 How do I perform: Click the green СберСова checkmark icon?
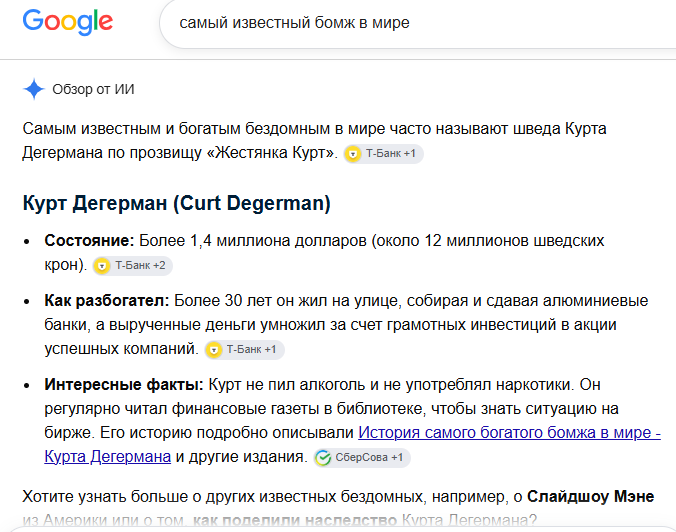pyautogui.click(x=323, y=458)
